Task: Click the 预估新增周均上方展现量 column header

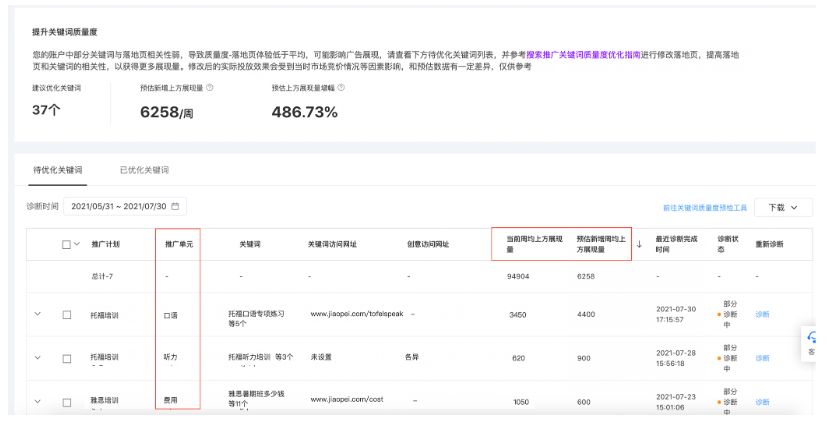Action: (601, 244)
